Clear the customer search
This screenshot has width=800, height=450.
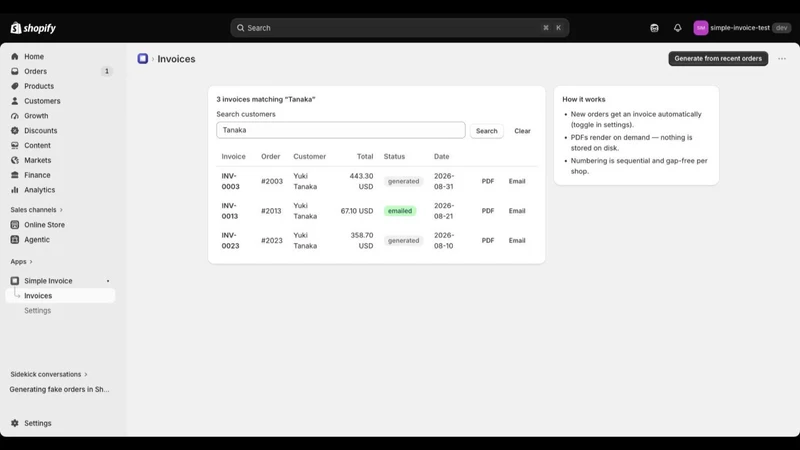coord(522,131)
